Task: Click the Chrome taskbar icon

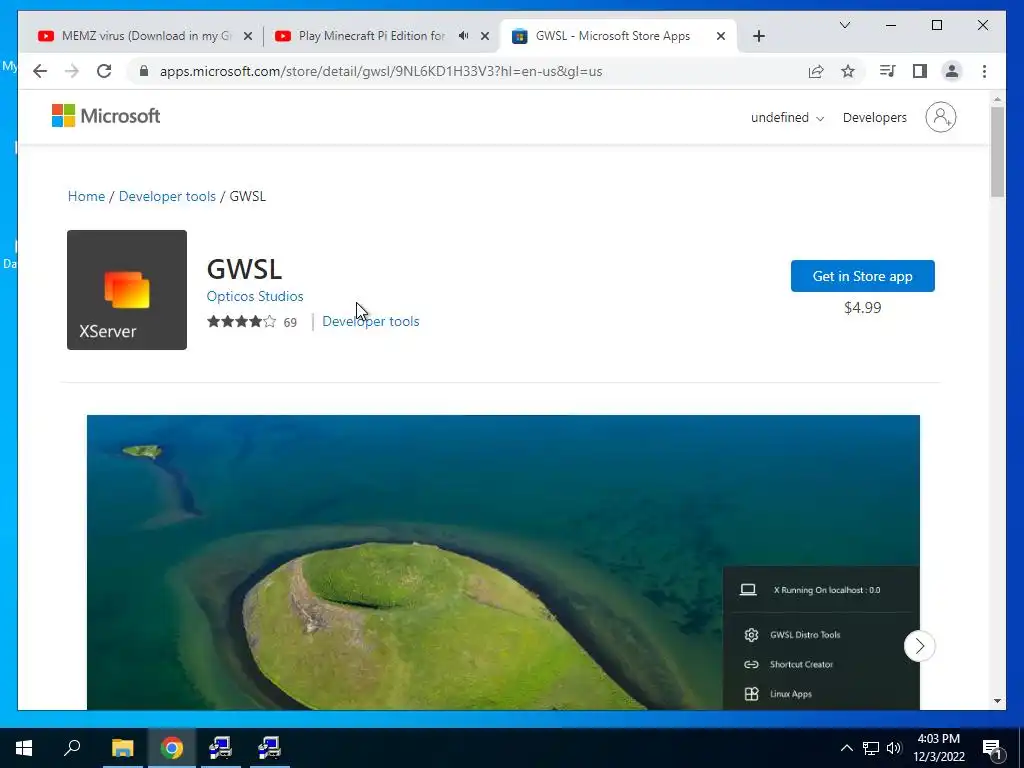Action: tap(172, 748)
